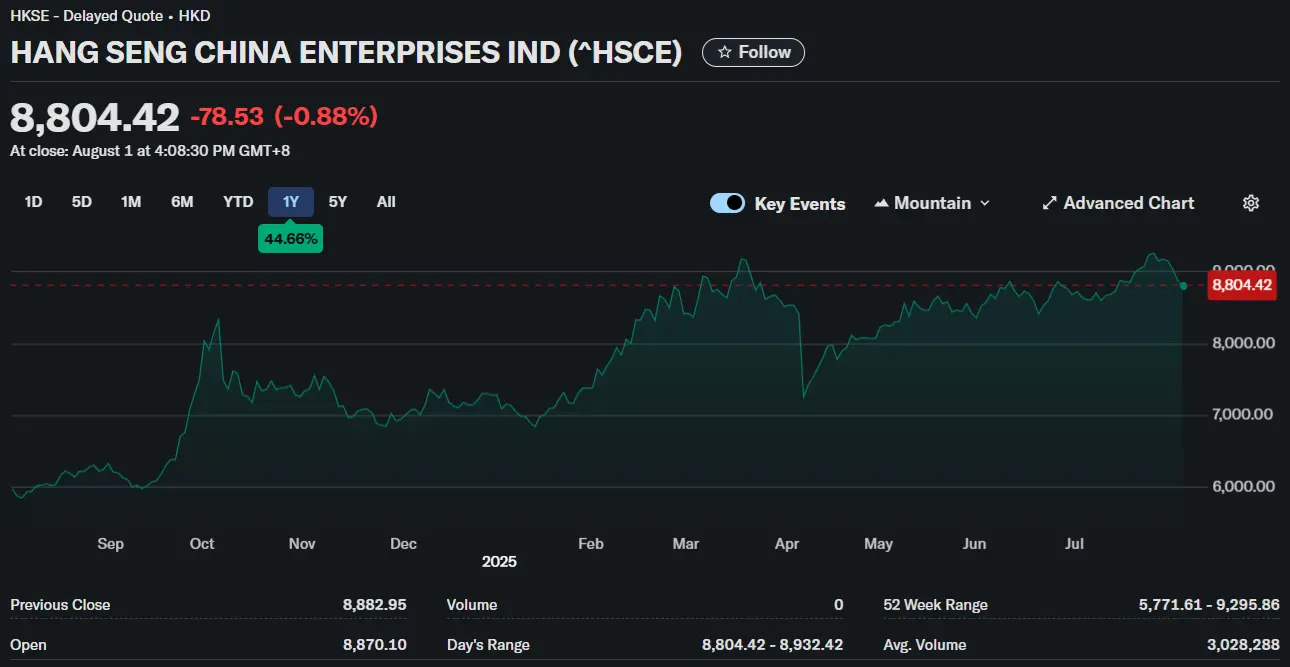Select the 5D time range
Screen dimensions: 1290x667
(x=82, y=202)
